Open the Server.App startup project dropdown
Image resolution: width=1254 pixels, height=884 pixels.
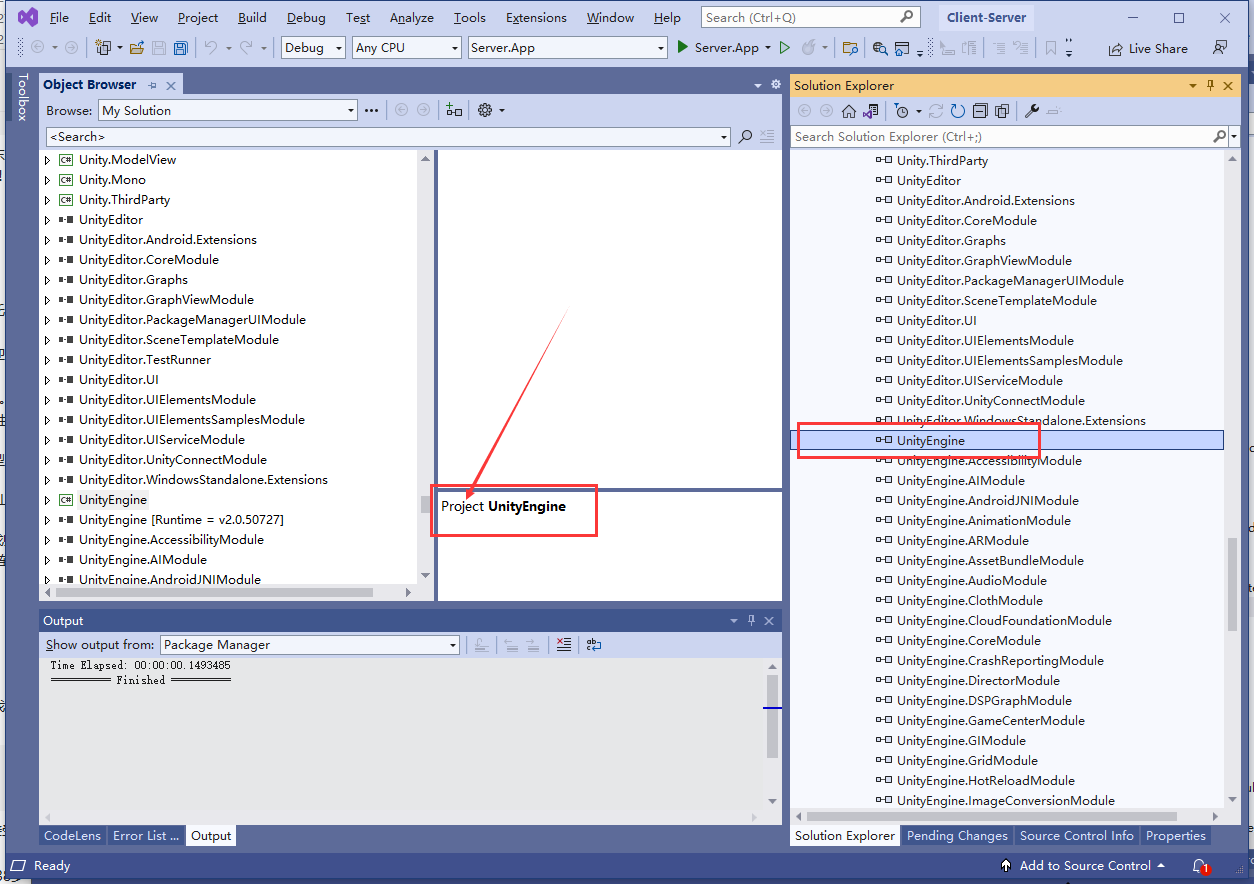(x=567, y=48)
